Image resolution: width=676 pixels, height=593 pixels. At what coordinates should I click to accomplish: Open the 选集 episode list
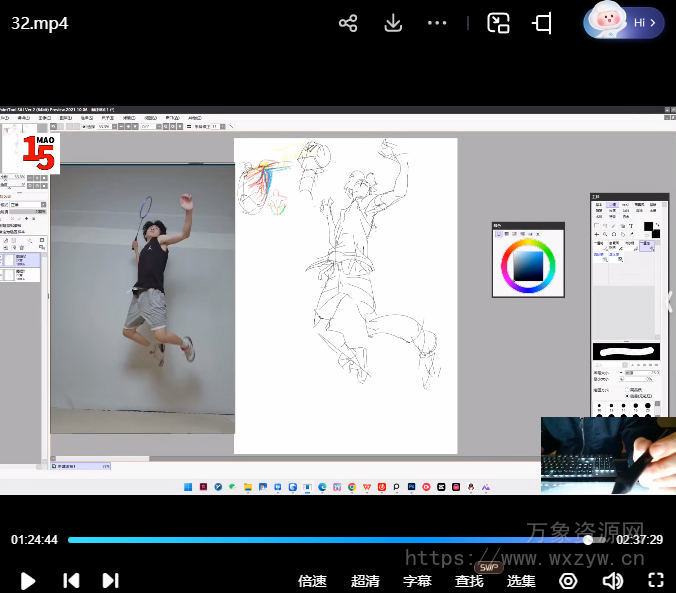click(521, 581)
